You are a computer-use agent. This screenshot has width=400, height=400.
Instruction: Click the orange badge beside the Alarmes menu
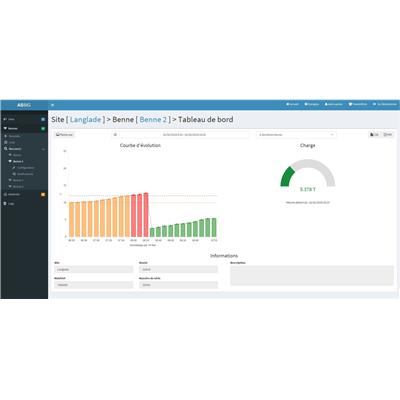pyautogui.click(x=43, y=194)
